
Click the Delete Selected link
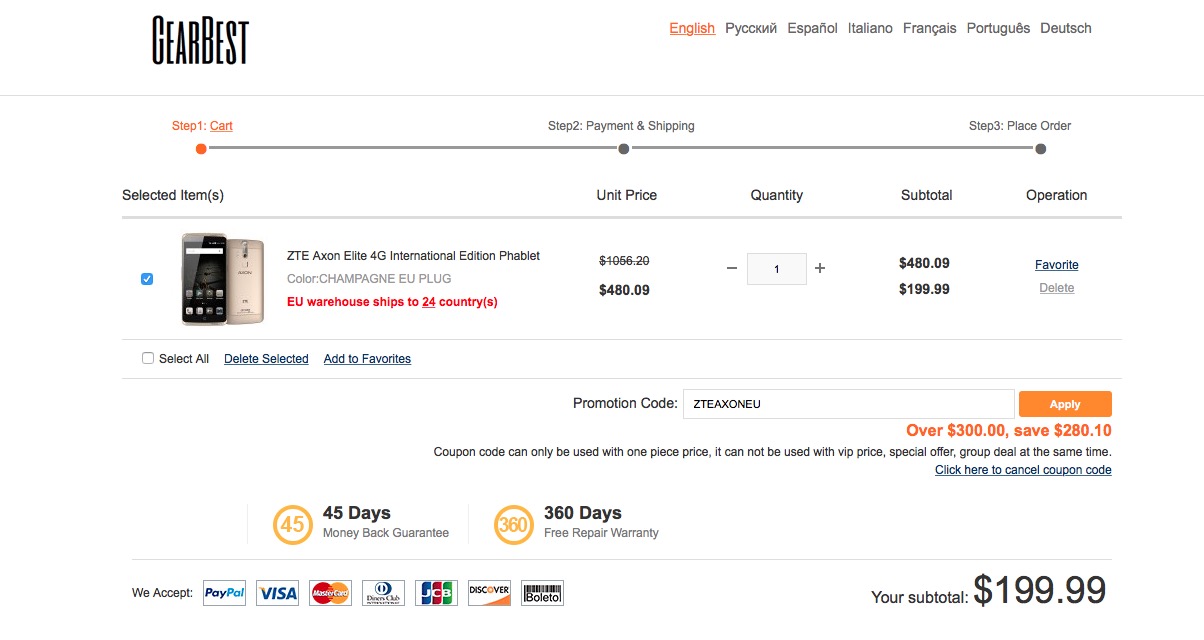coord(266,359)
